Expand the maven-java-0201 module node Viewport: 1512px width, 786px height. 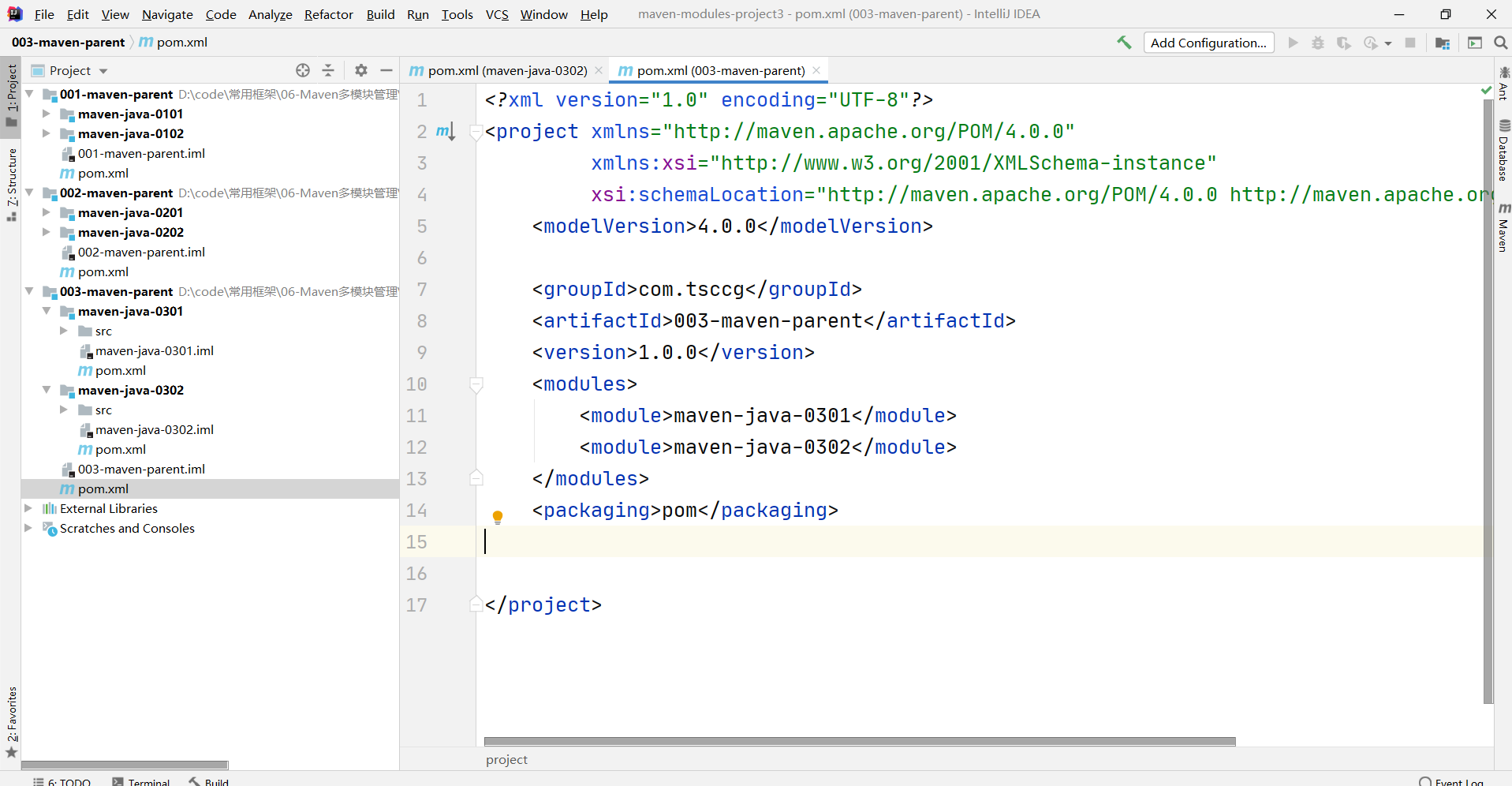[x=47, y=212]
